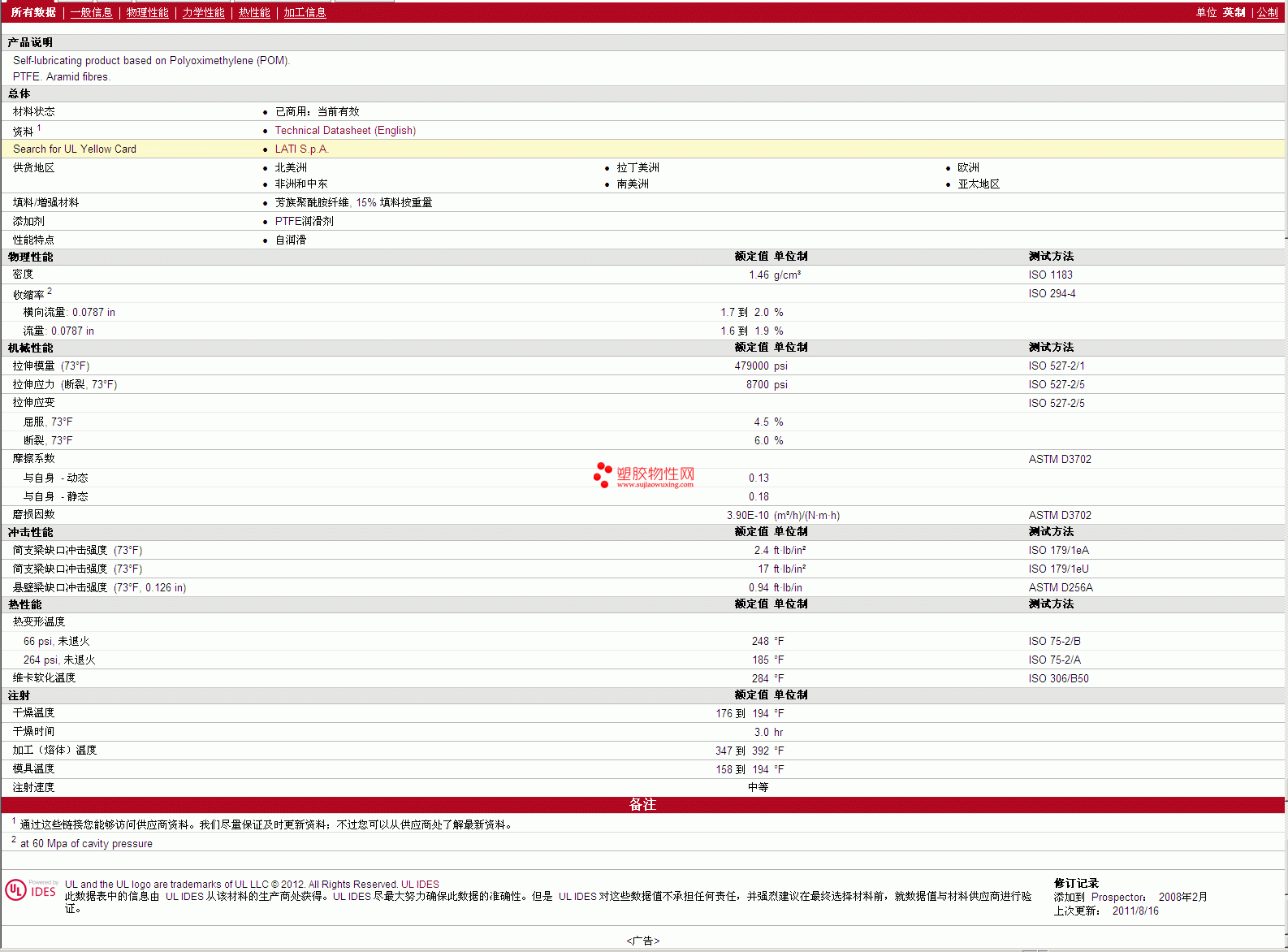The image size is (1288, 952).
Task: Click the UL IDES logo in footer
Action: 31,890
